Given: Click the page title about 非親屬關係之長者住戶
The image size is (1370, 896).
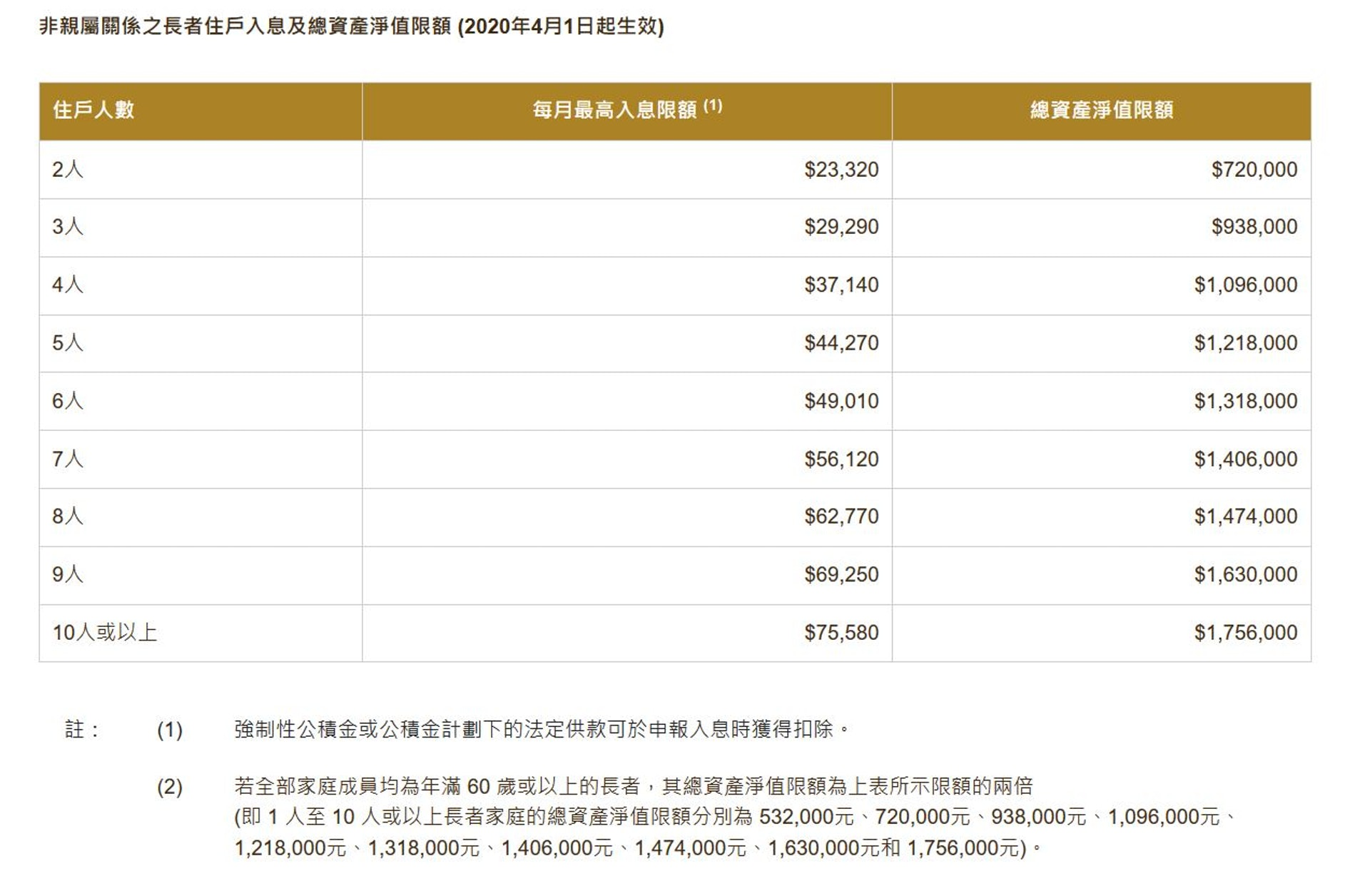Looking at the screenshot, I should (x=352, y=27).
